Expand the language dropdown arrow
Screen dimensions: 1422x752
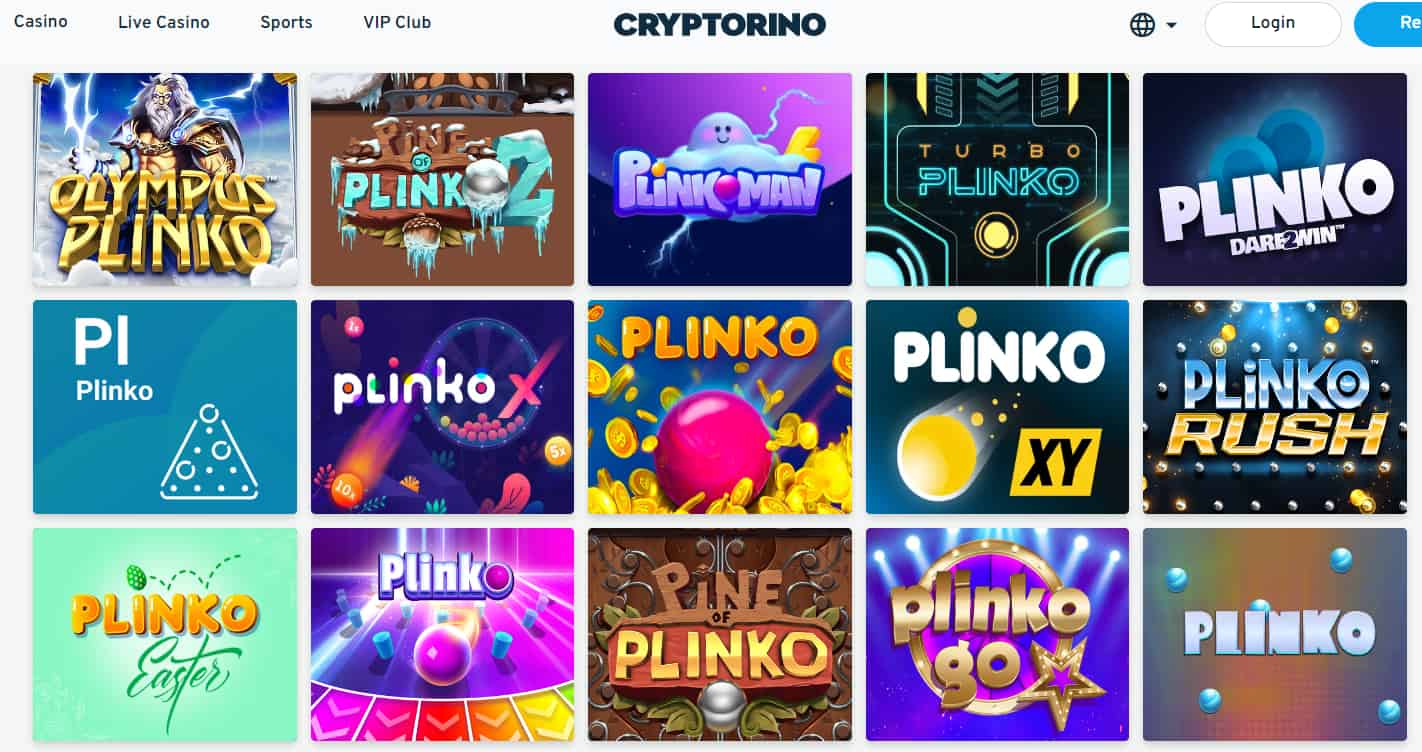pyautogui.click(x=1171, y=26)
